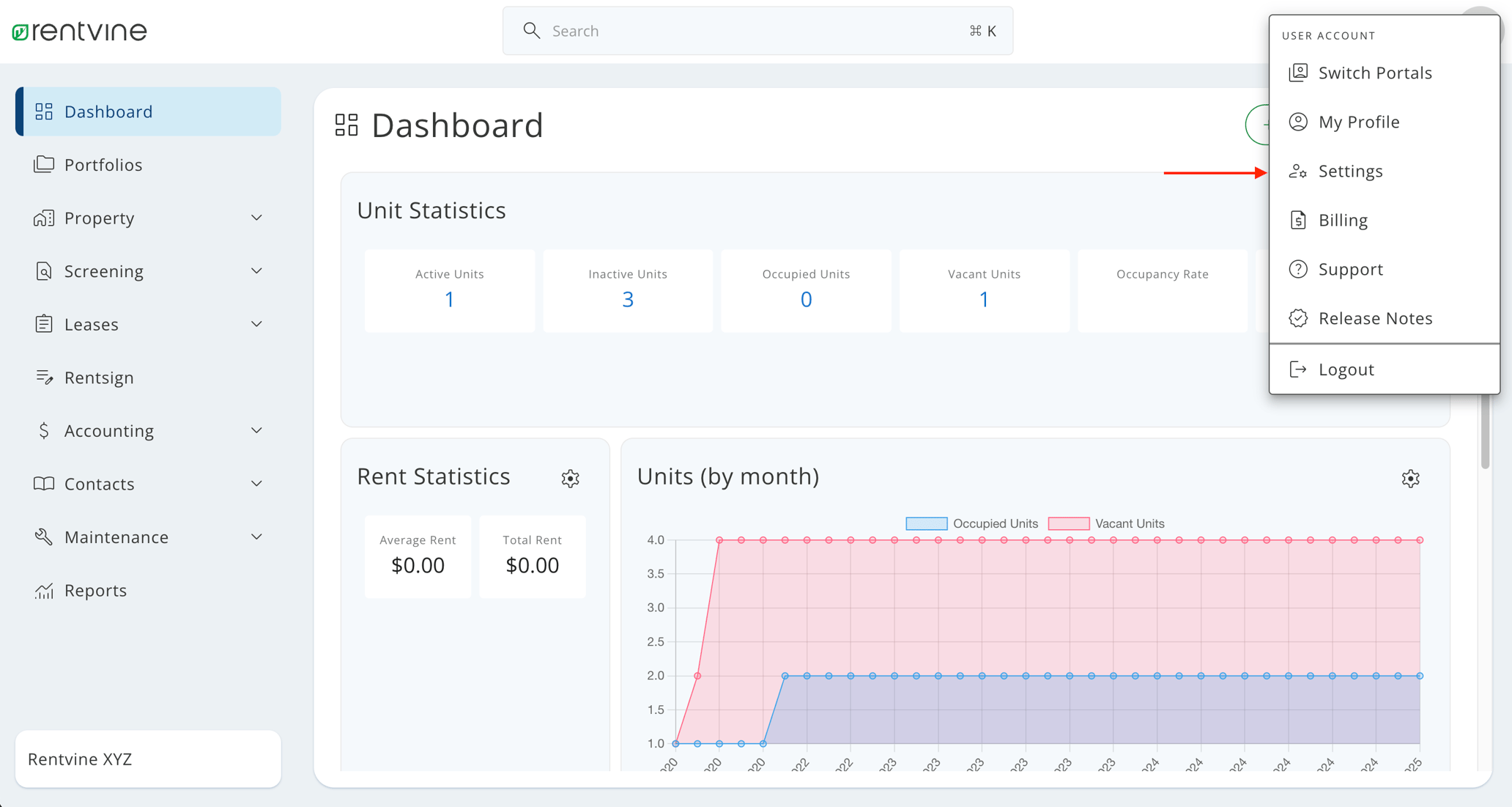
Task: Open Units by month gear settings
Action: coord(1410,479)
